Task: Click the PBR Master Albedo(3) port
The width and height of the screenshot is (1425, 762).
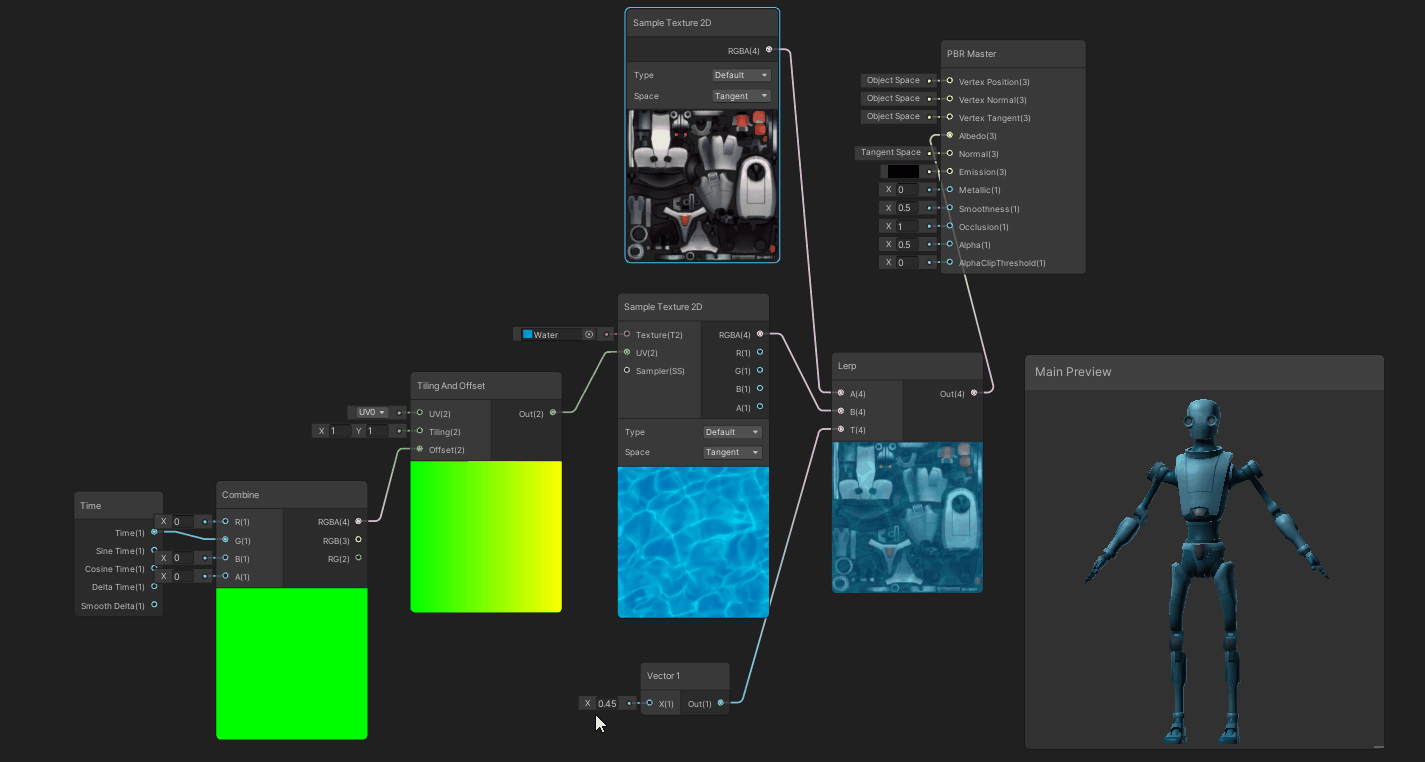Action: click(x=949, y=135)
